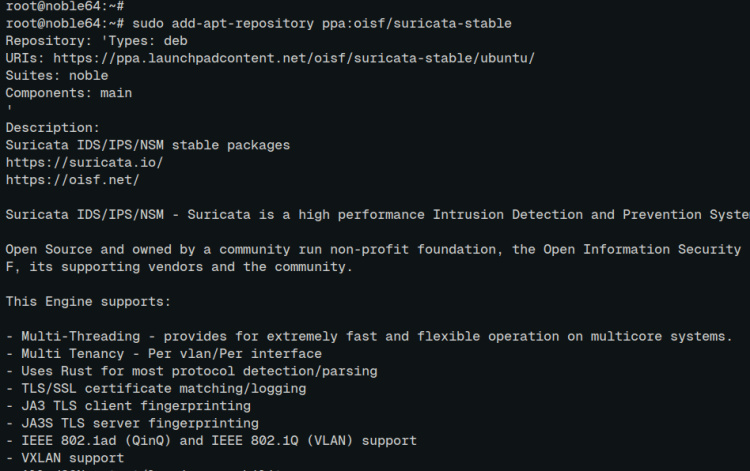Image resolution: width=750 pixels, height=471 pixels.
Task: Click the "Description:" heading line
Action: (52, 128)
